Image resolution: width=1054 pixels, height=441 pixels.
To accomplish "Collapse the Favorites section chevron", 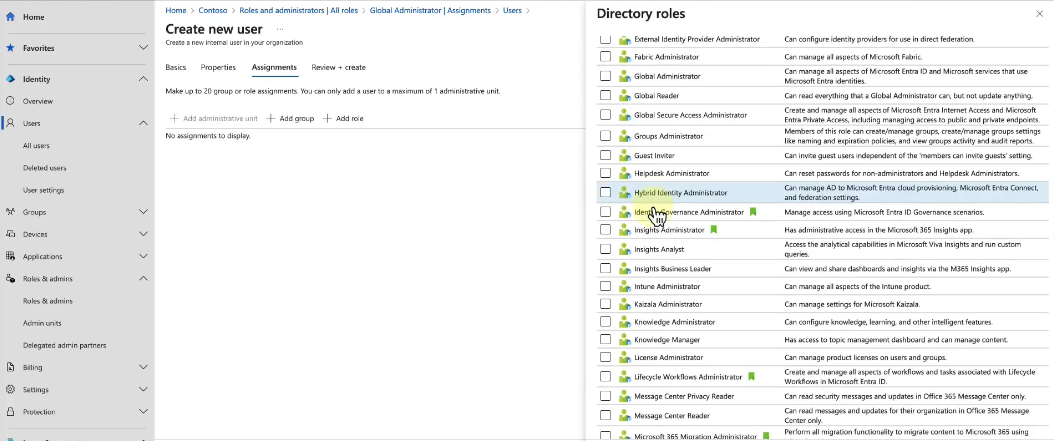I will (x=143, y=48).
